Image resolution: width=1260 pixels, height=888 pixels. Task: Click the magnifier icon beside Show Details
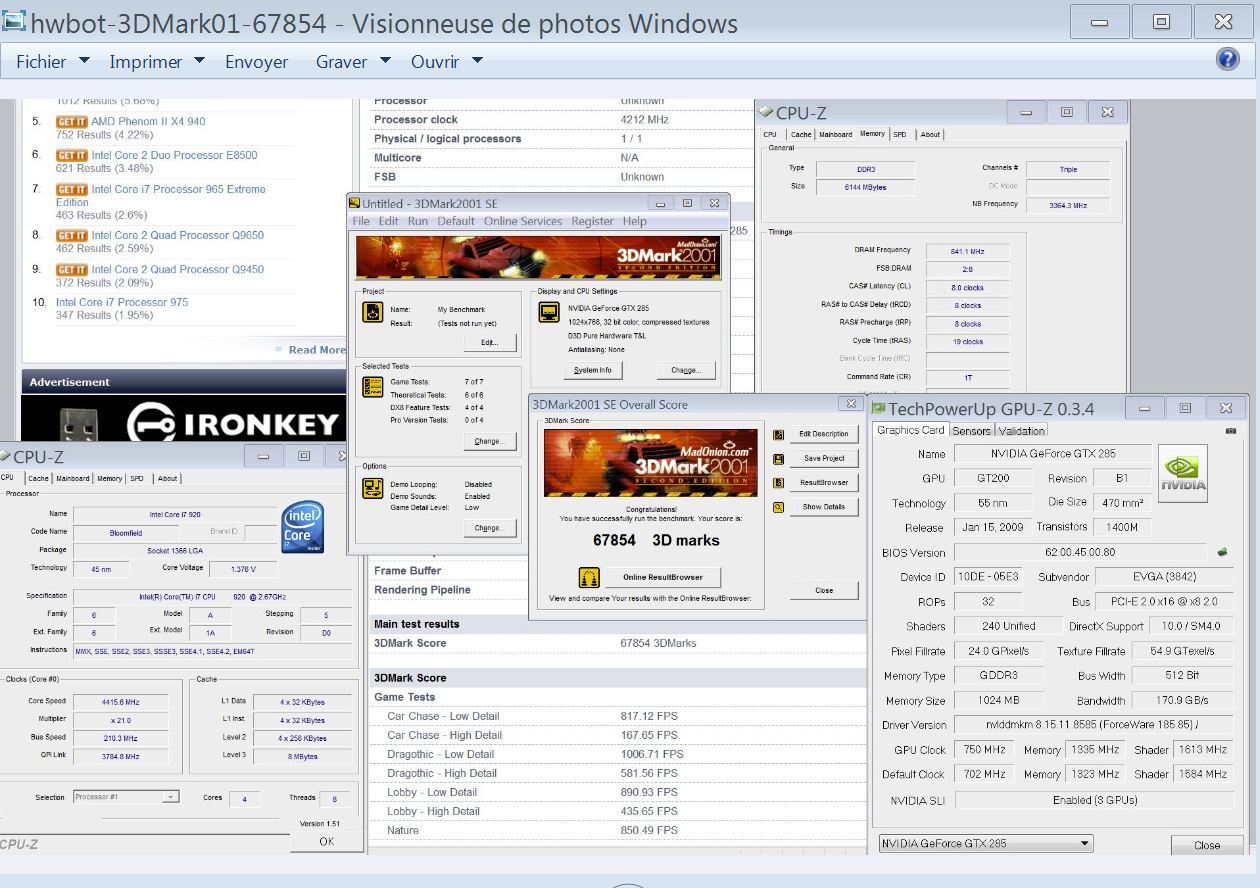coord(779,507)
